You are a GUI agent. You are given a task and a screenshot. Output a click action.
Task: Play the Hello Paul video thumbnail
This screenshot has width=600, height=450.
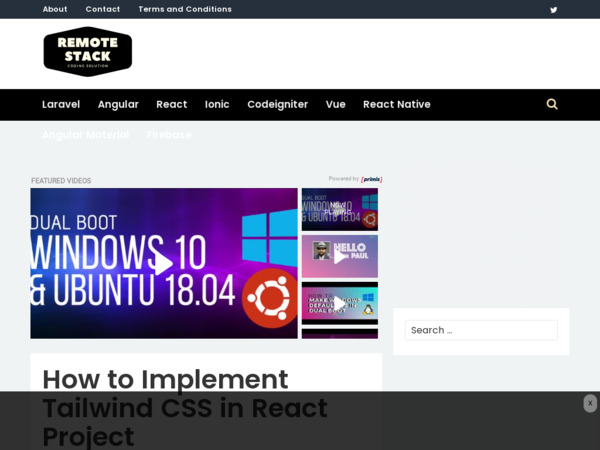click(339, 256)
